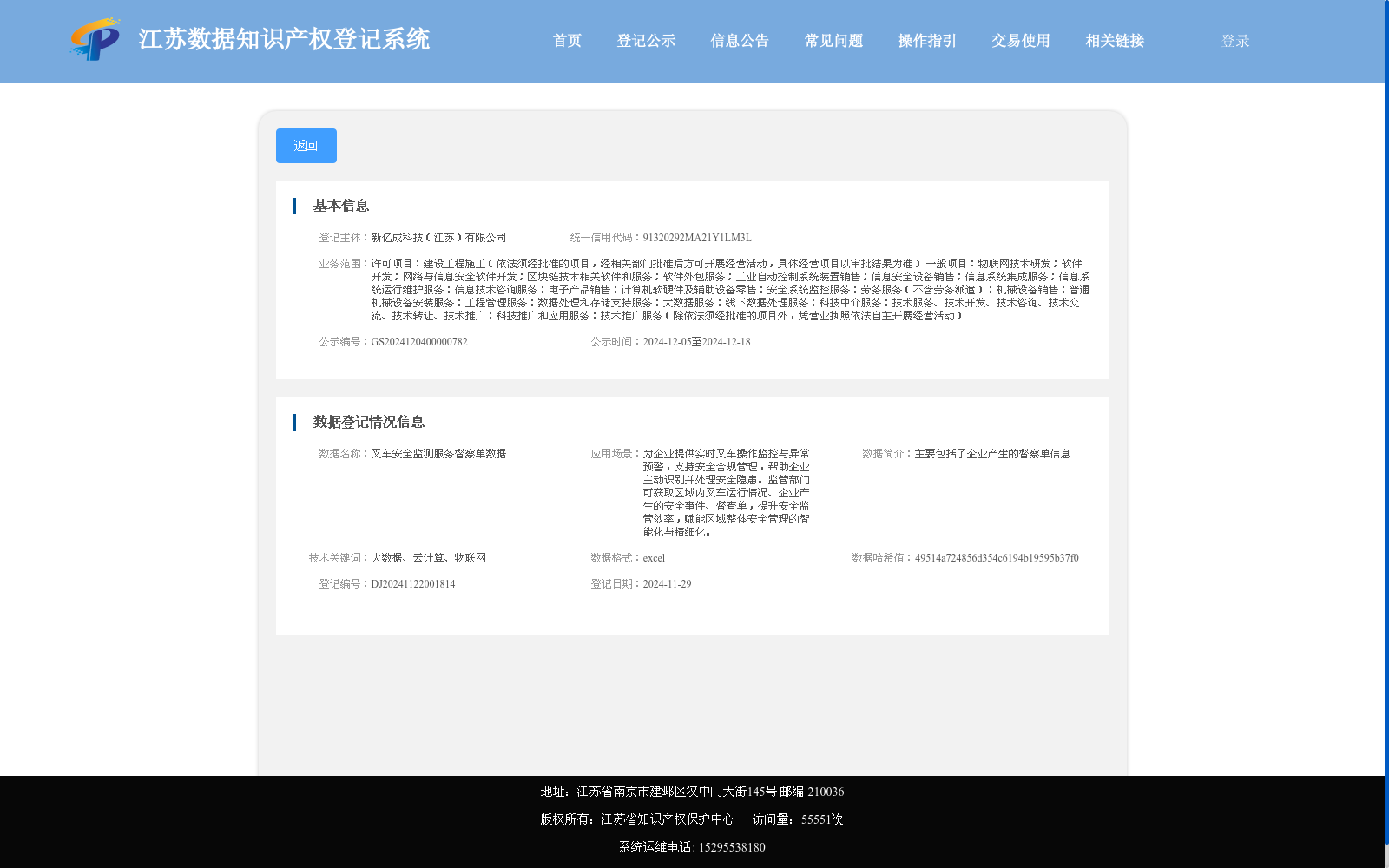Click the hash value 49514a724856d354c6194b19595b37f0
The height and width of the screenshot is (868, 1389).
click(x=997, y=558)
